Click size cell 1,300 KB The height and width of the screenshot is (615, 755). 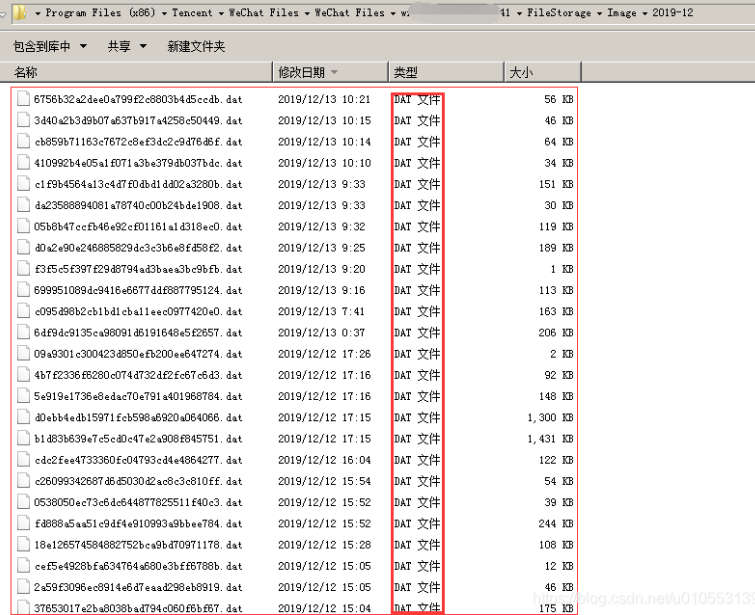tap(550, 417)
